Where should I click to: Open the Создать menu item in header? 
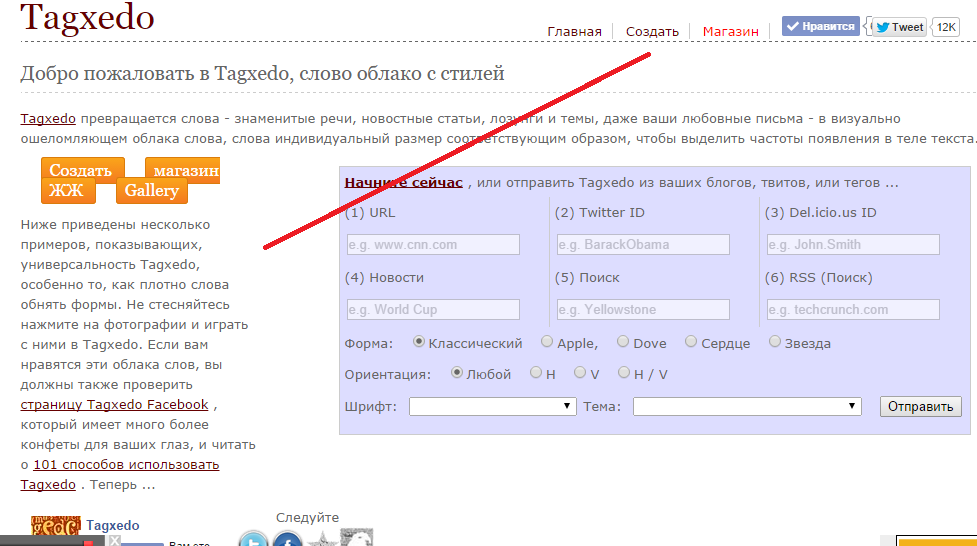652,31
